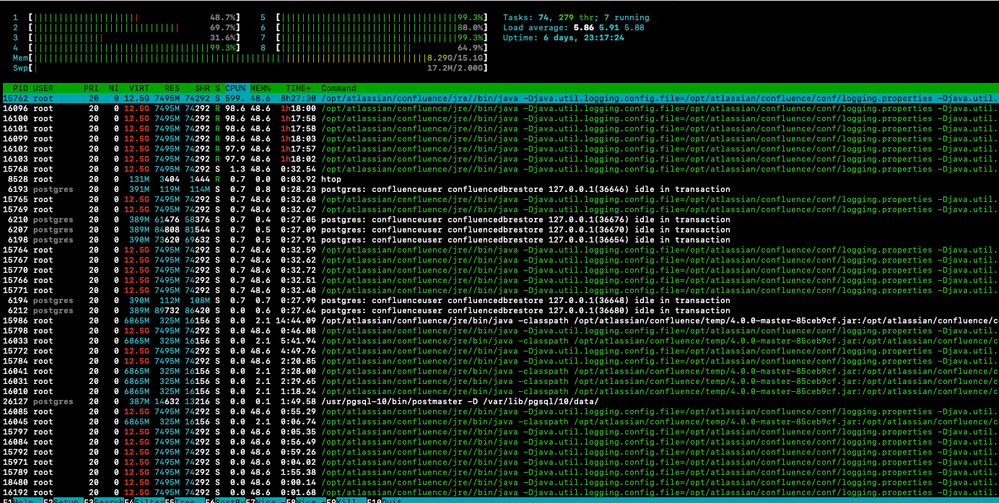Sort by the VIRT column header
The height and width of the screenshot is (503, 999).
[x=139, y=88]
